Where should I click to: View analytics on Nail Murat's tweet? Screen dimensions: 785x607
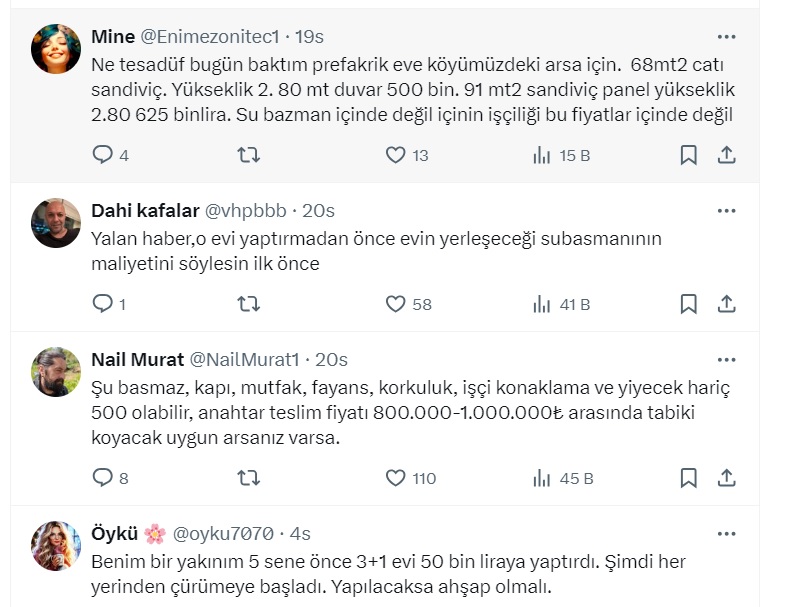tap(543, 478)
